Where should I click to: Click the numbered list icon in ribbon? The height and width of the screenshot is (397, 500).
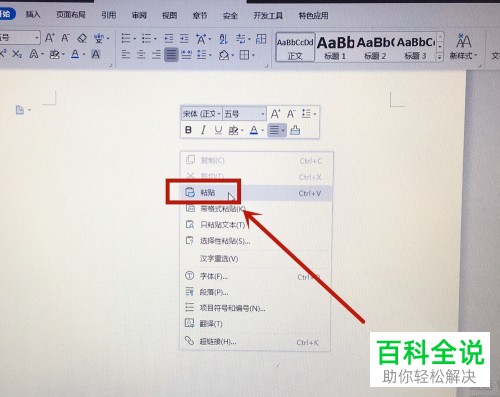[146, 38]
